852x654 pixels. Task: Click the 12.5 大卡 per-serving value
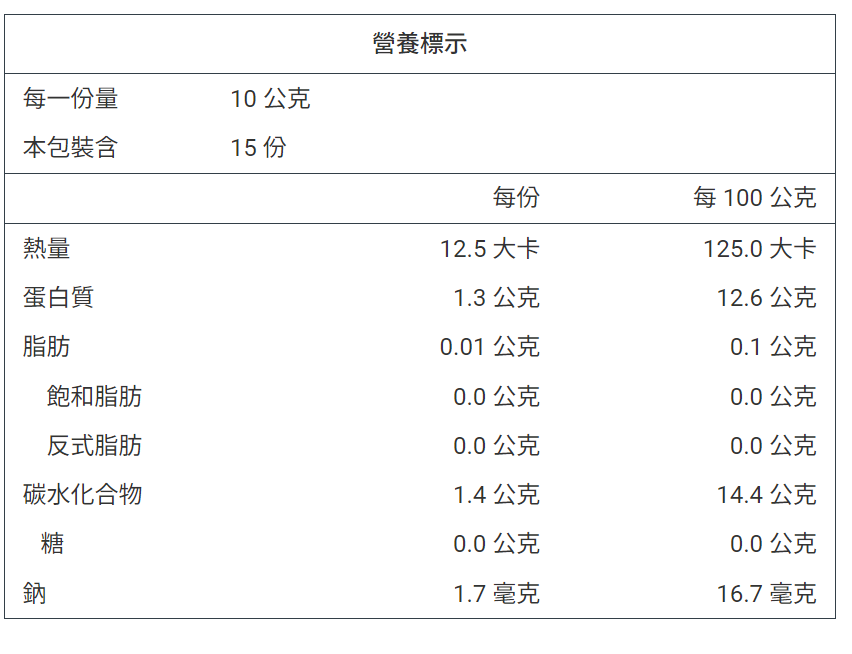click(x=490, y=249)
